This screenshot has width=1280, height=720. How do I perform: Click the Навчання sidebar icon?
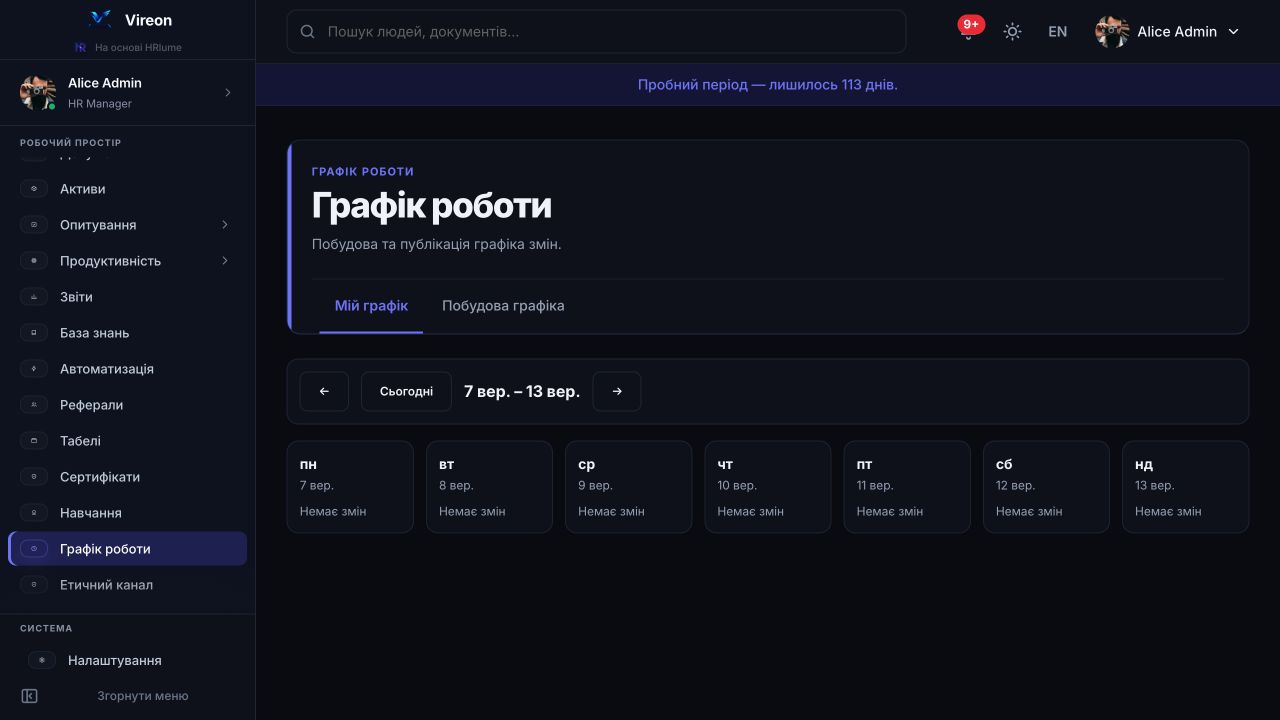[34, 513]
